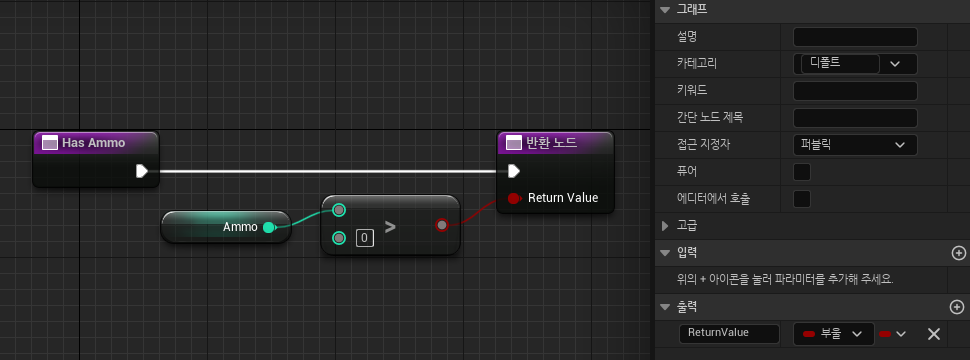Click the top input pin of greater-than node
Screen dimensions: 970x360
[x=338, y=210]
